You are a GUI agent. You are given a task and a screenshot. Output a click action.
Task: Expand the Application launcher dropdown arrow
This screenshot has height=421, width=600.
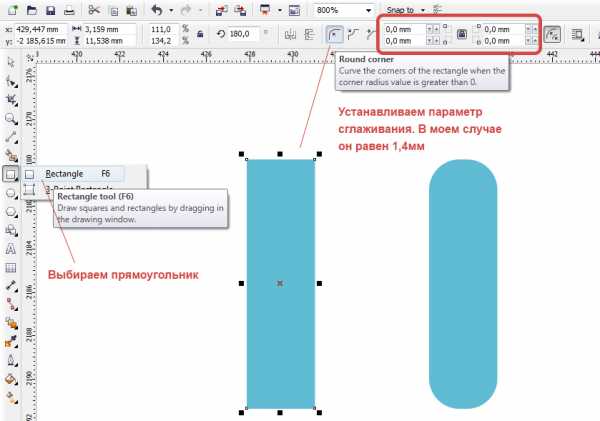coord(280,11)
